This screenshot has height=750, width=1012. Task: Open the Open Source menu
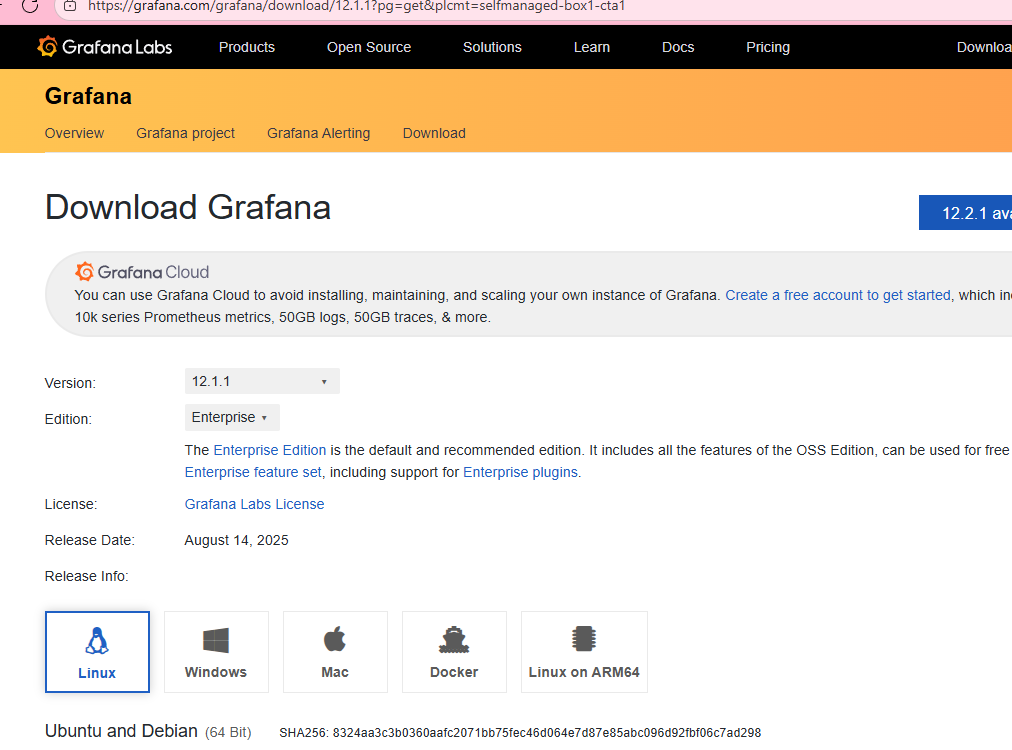(x=369, y=47)
